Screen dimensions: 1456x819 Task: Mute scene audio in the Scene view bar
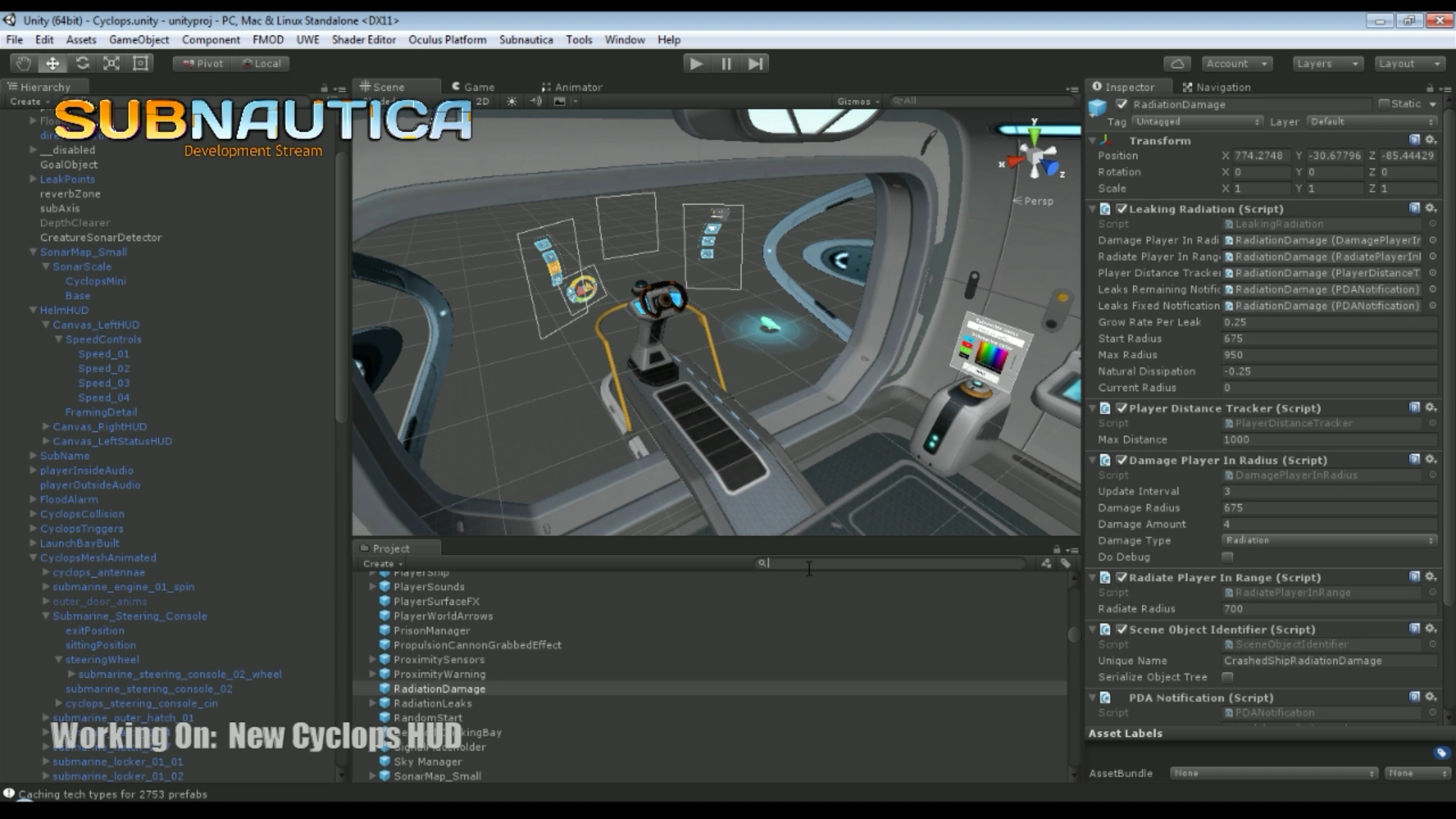point(537,100)
